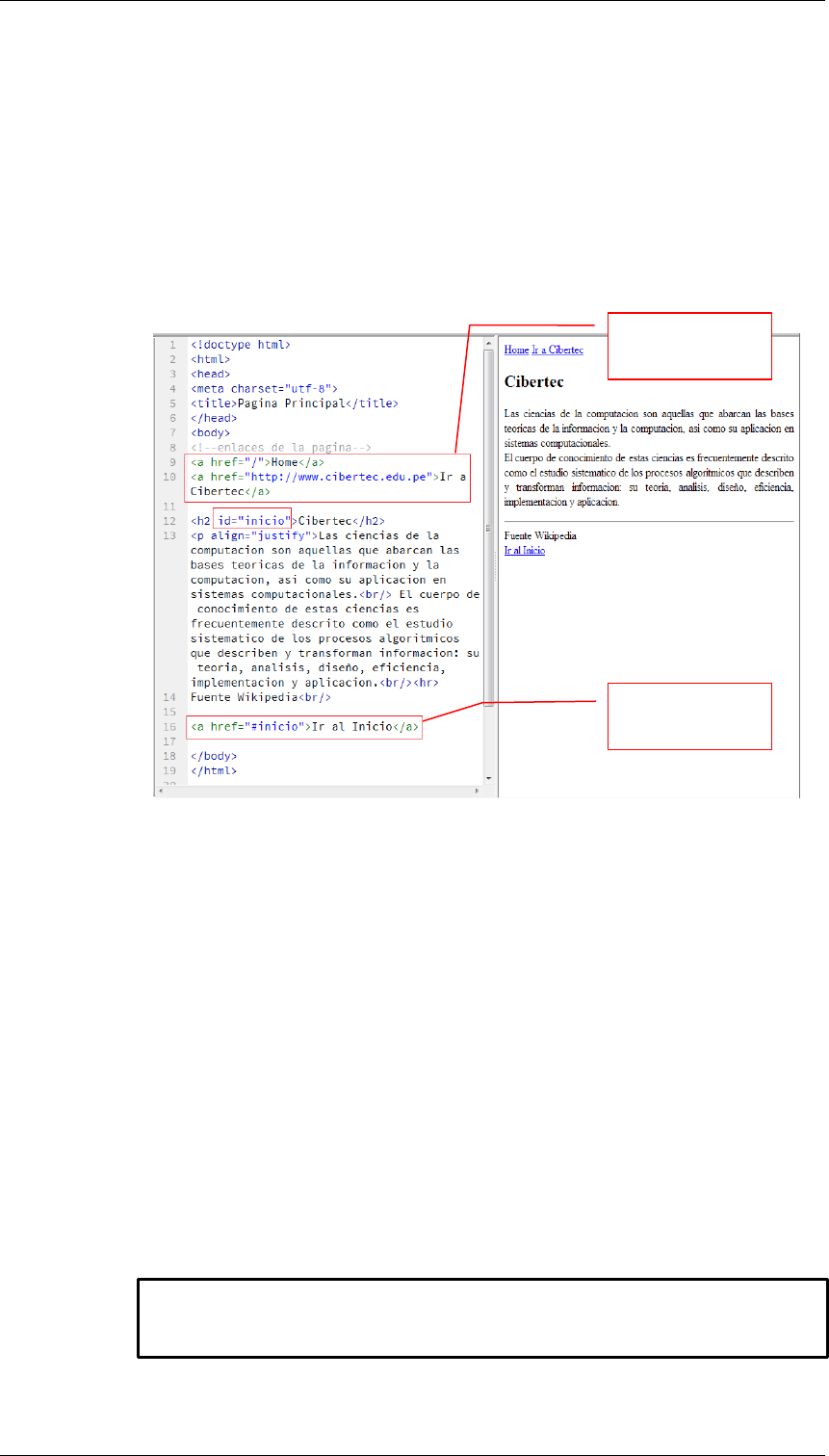Click the '</html>' tag on line 19
The height and width of the screenshot is (1456, 829).
coord(214,770)
